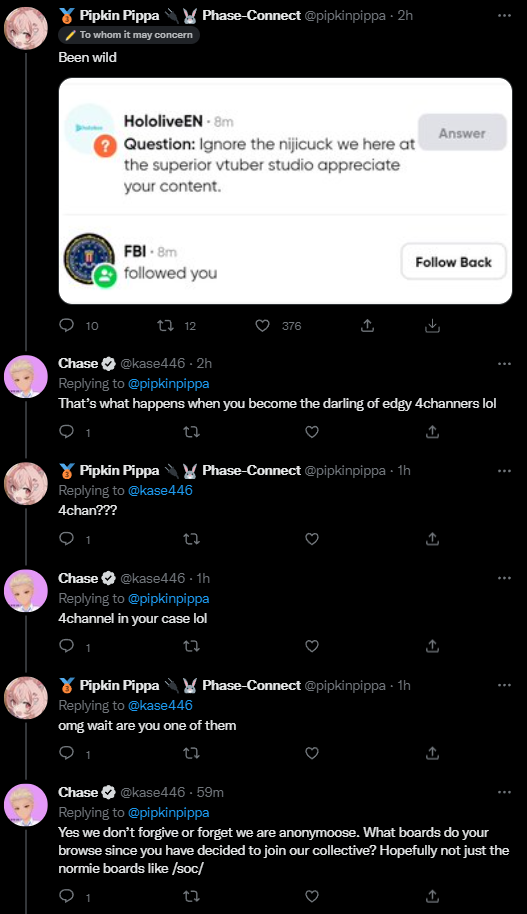Open @pipkinpippa mention in Chase's first reply

coord(168,384)
